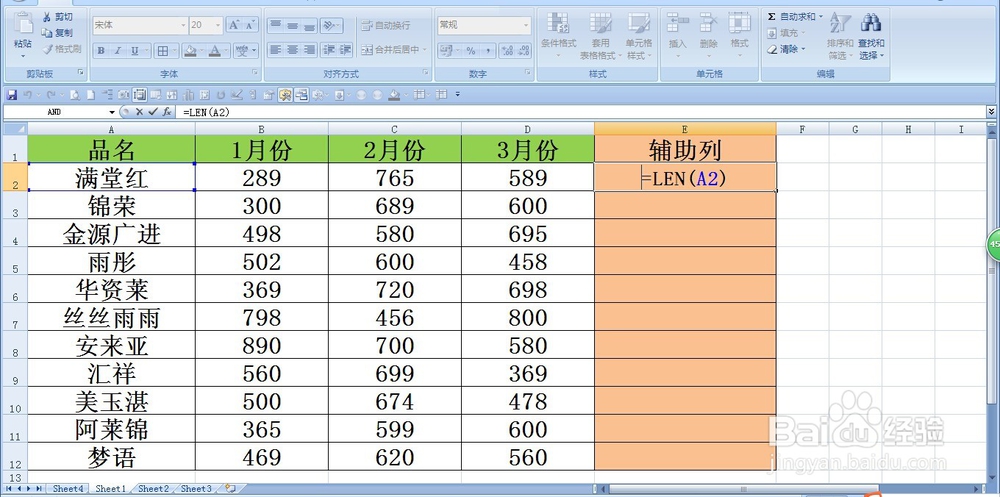Toggle right text alignment
1000x497 pixels.
click(x=309, y=49)
